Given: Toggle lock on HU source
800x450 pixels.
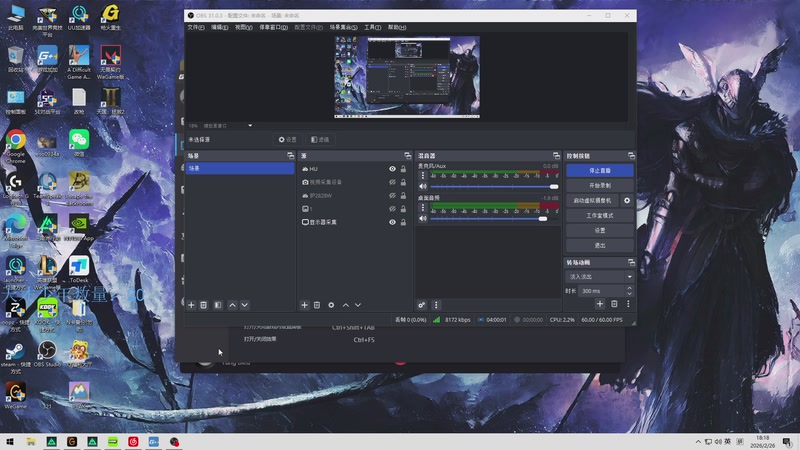Looking at the screenshot, I should pos(403,169).
